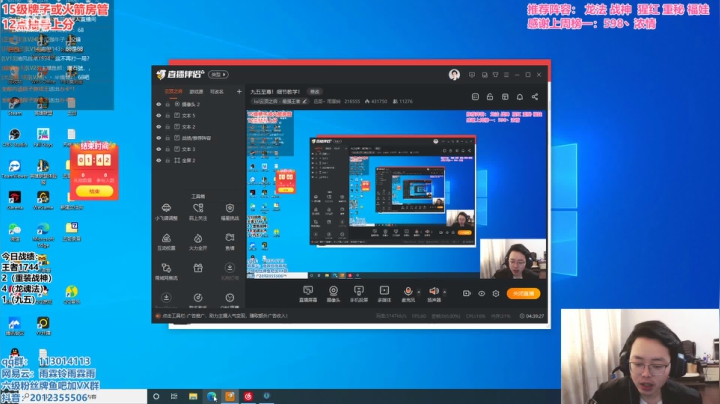Toggle the room lock icon in header

pyautogui.click(x=490, y=97)
